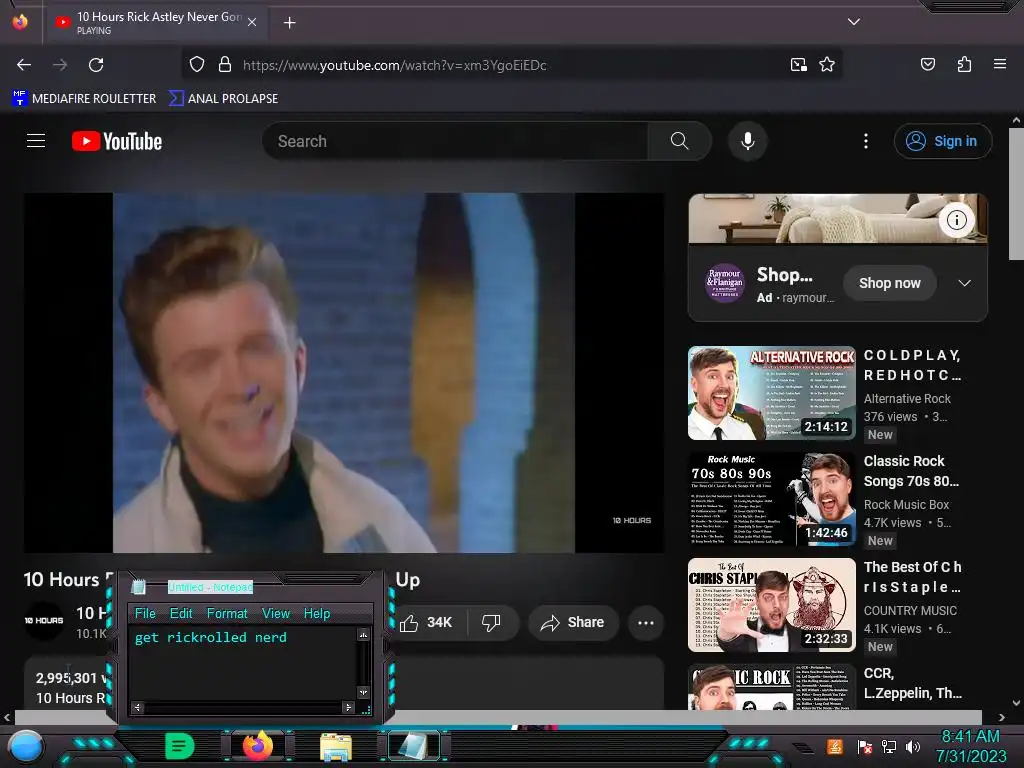Click Notepad horizontal scroll right arrow
This screenshot has height=768, width=1024.
pos(348,707)
